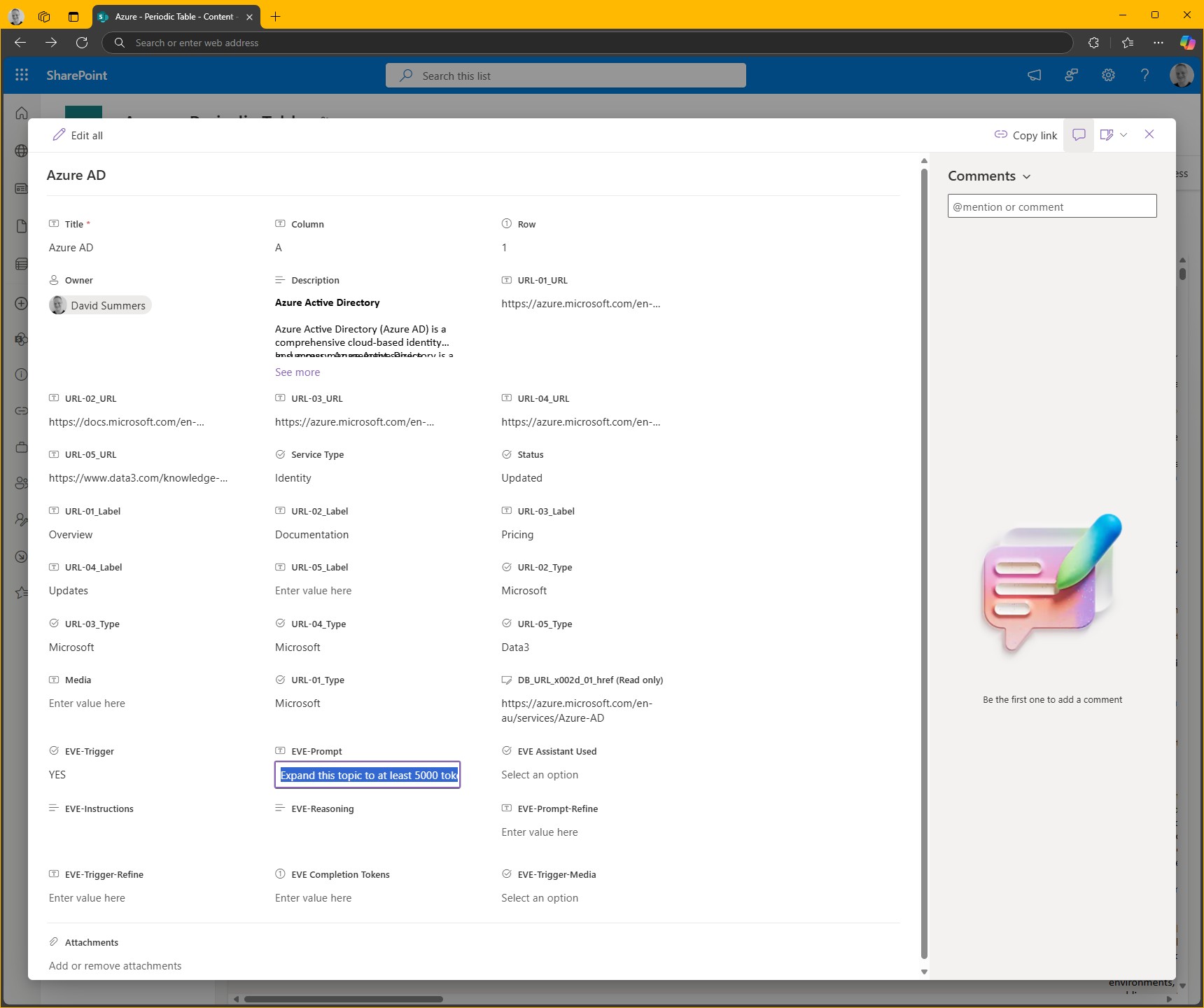Collapse the Comments section chevron
This screenshot has width=1204, height=1008.
click(1026, 176)
